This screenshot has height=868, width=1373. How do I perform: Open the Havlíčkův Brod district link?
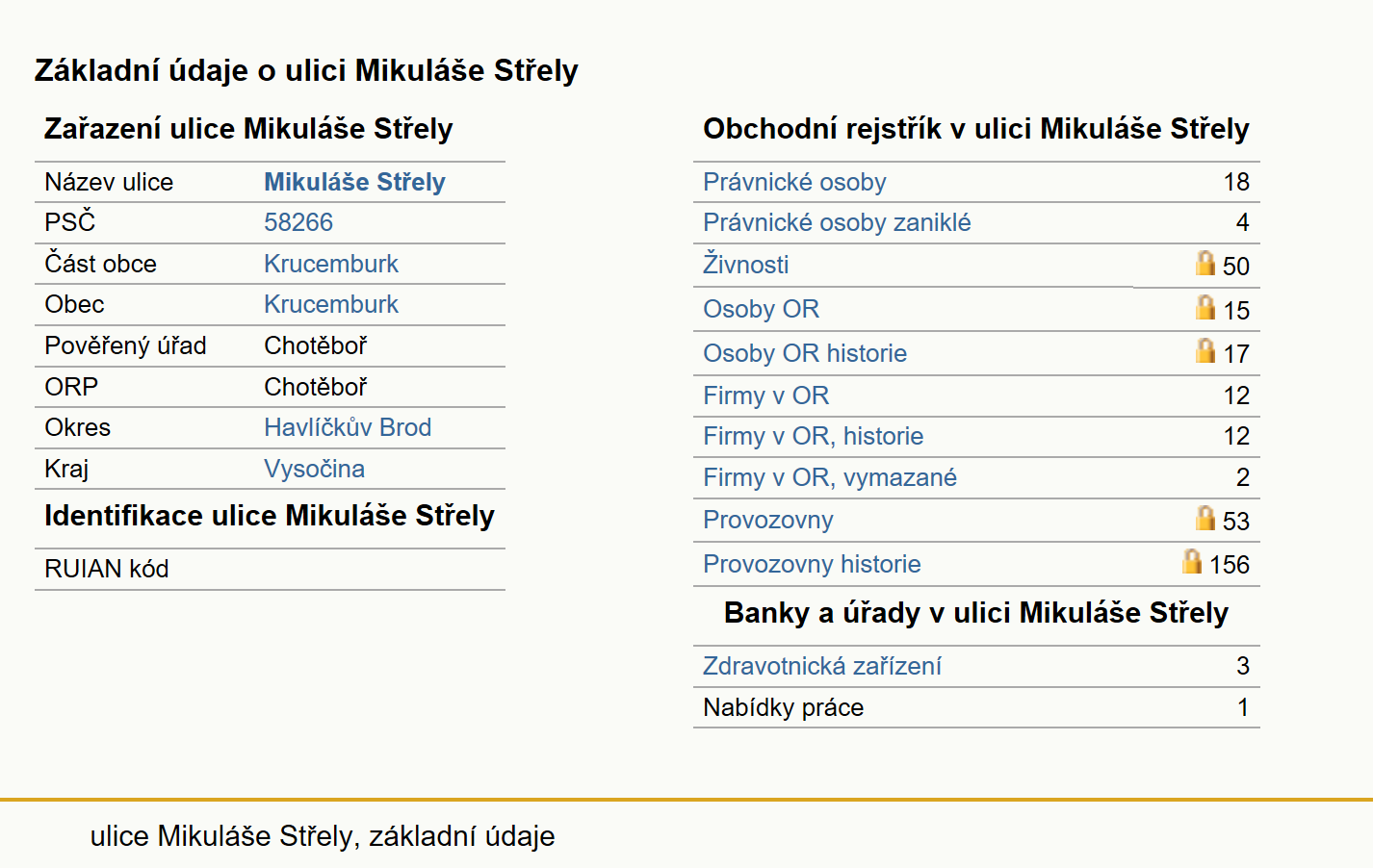tap(348, 427)
